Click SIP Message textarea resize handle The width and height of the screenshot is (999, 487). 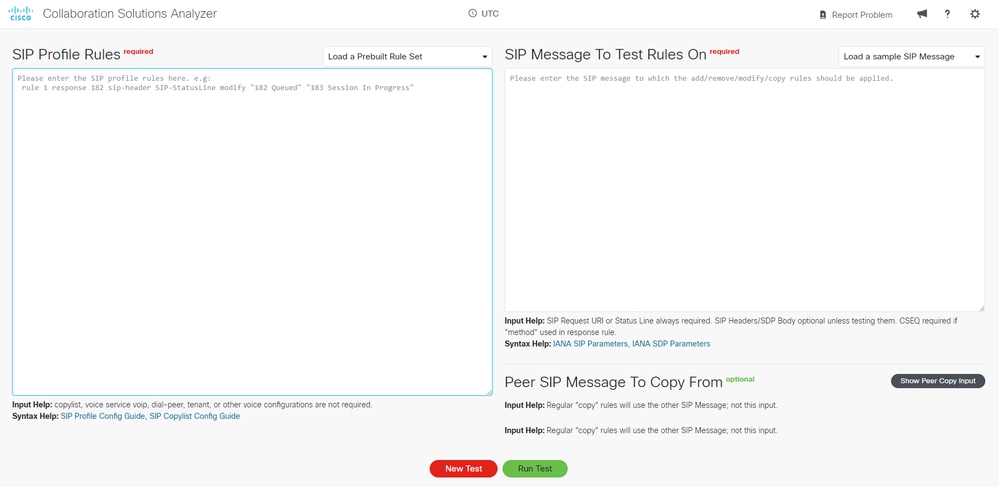(981, 308)
